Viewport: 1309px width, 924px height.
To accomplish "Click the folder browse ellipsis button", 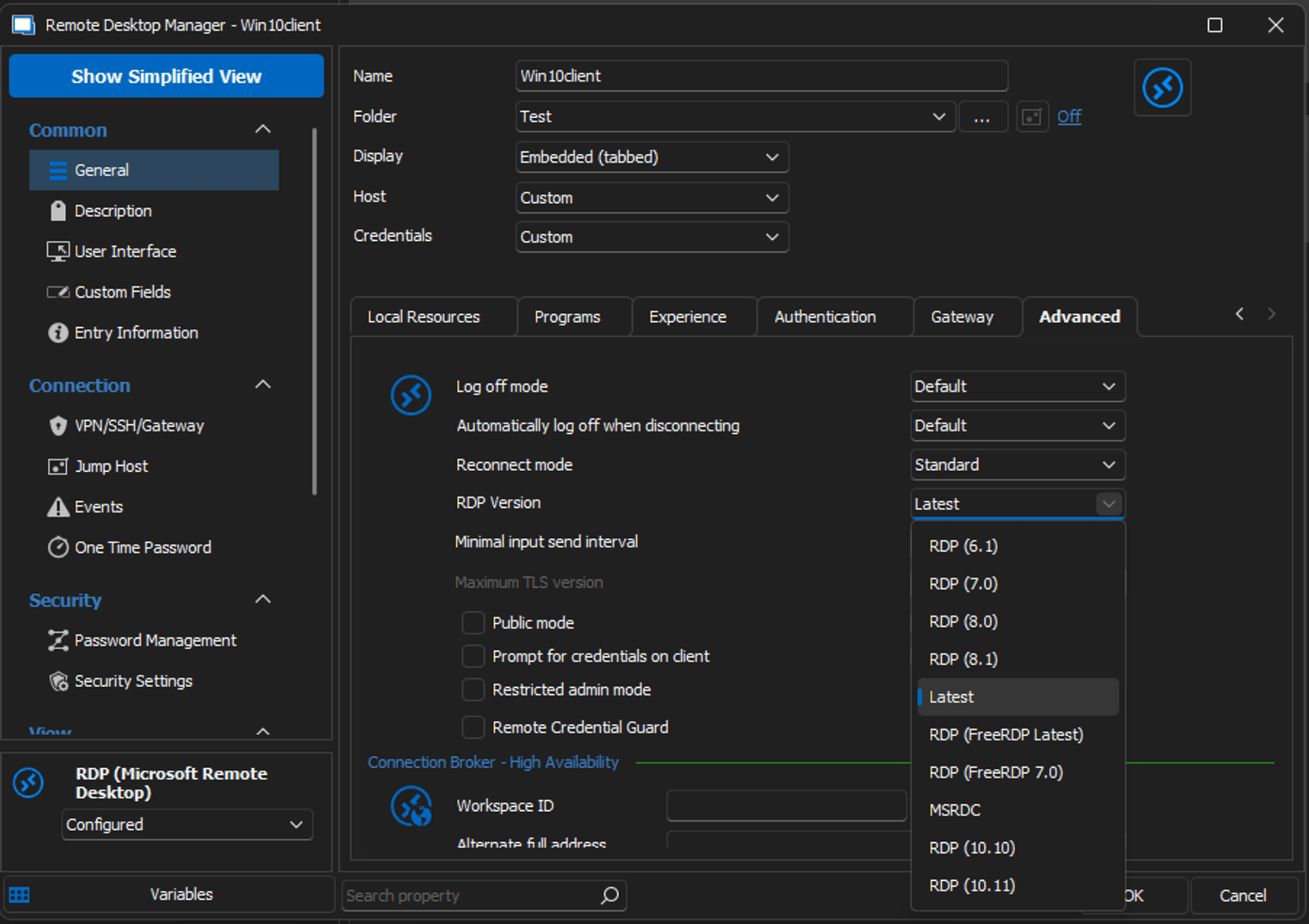I will [x=982, y=116].
